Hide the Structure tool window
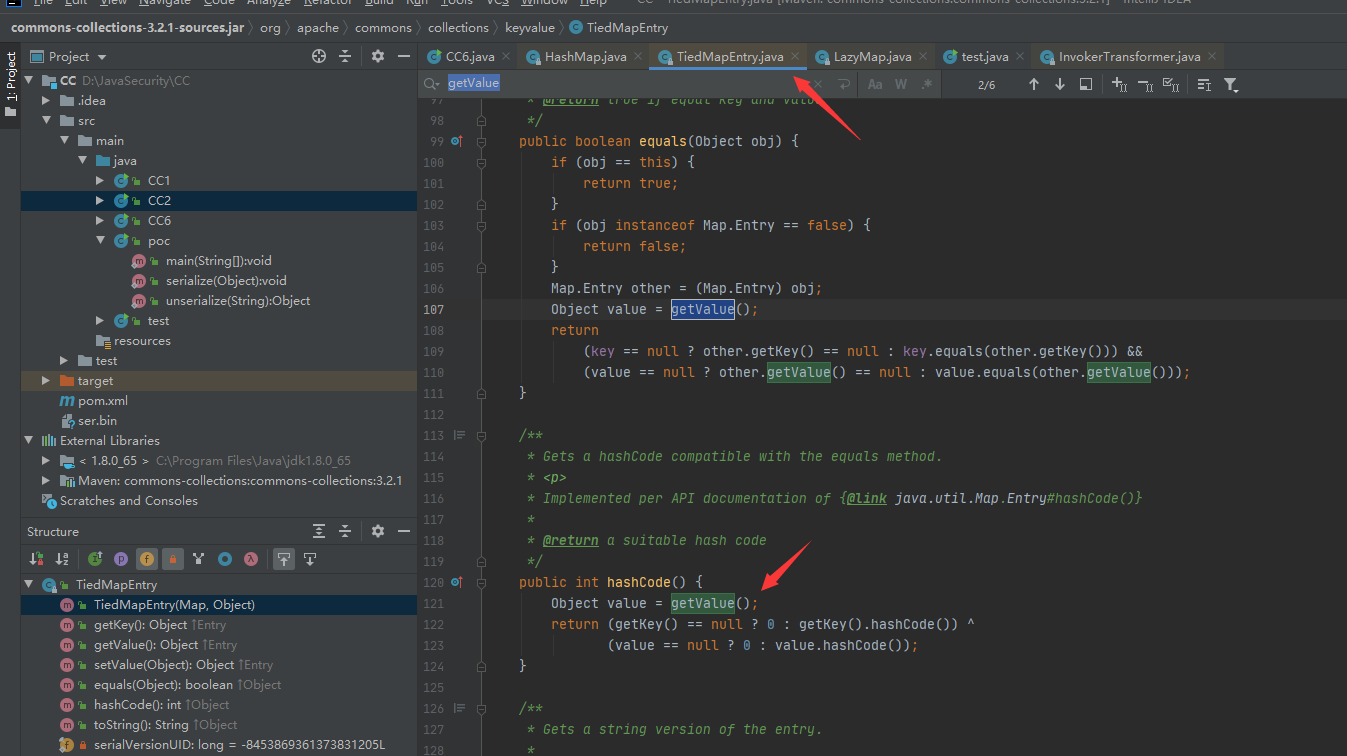 [404, 531]
